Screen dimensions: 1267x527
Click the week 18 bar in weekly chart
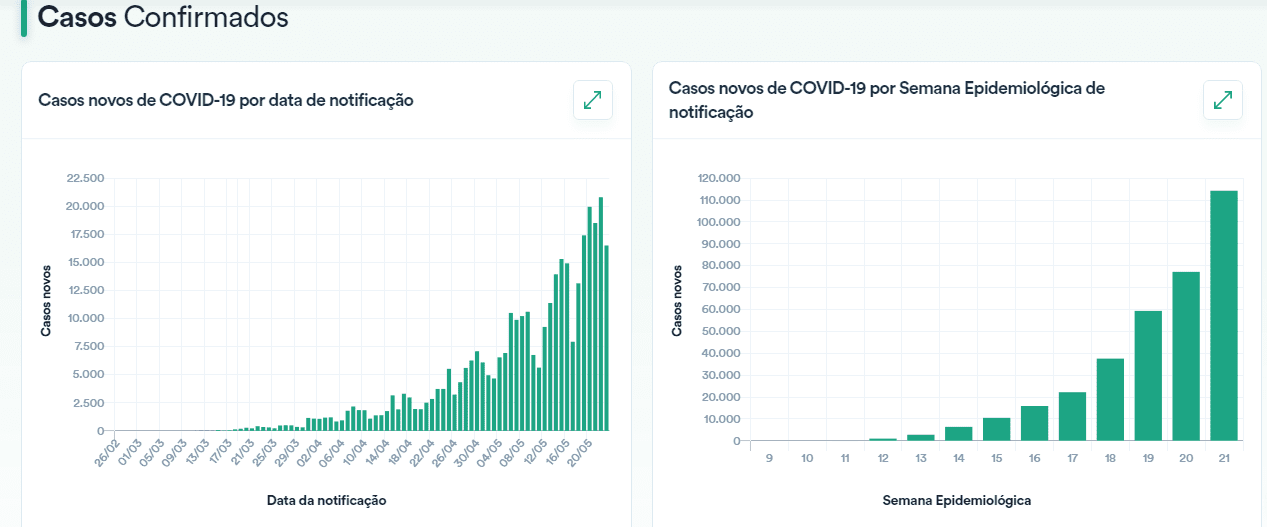click(x=1110, y=400)
